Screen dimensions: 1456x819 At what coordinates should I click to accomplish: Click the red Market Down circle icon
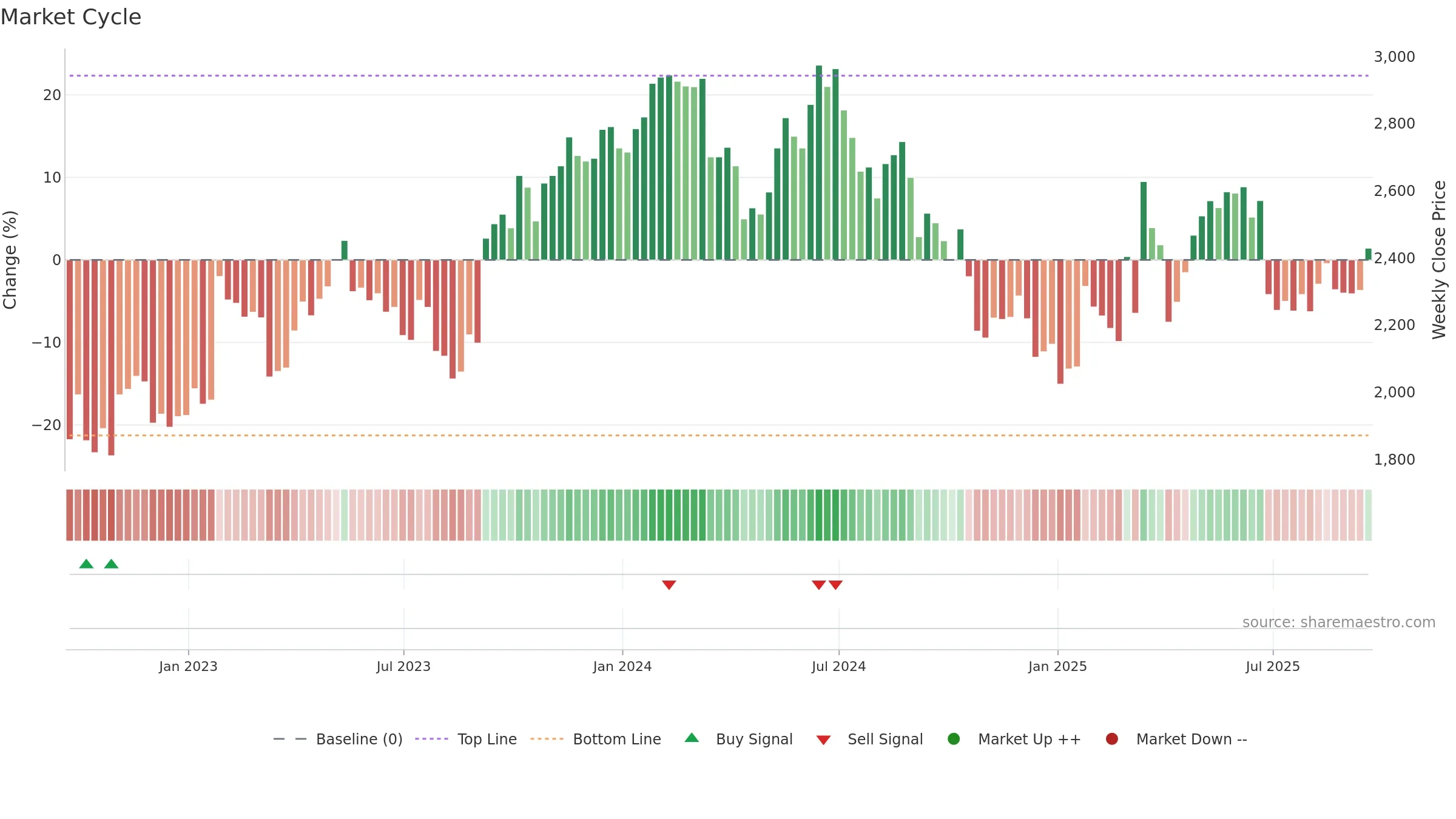click(1112, 739)
